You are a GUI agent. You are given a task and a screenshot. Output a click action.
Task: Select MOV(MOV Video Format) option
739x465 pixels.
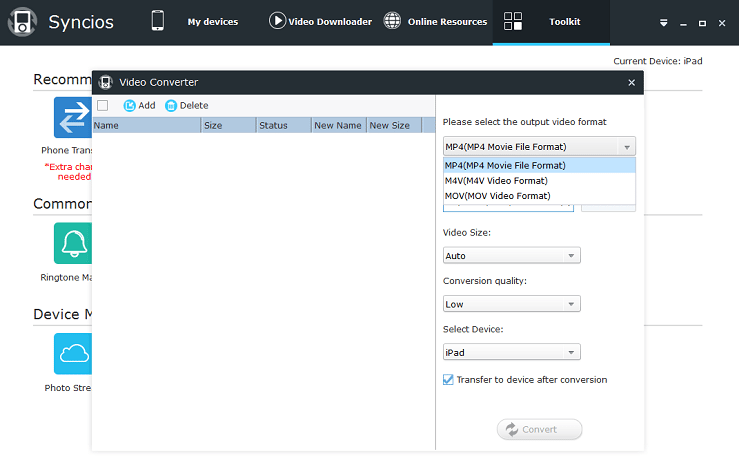point(539,196)
